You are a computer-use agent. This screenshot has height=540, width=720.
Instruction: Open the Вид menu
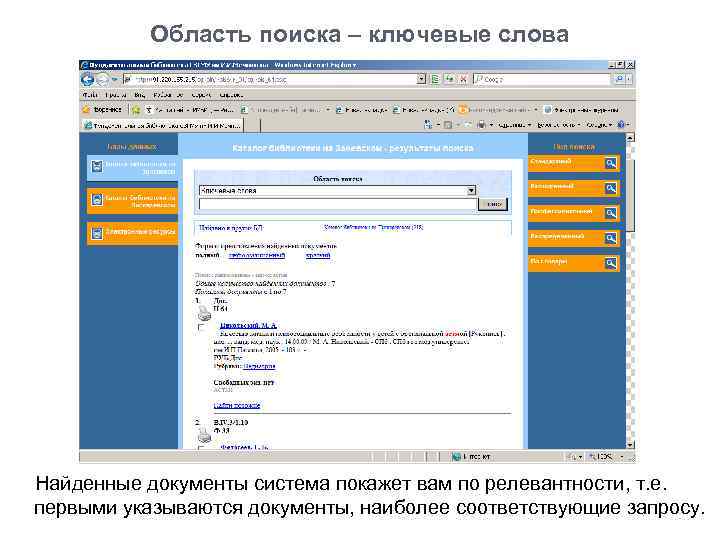pyautogui.click(x=140, y=95)
